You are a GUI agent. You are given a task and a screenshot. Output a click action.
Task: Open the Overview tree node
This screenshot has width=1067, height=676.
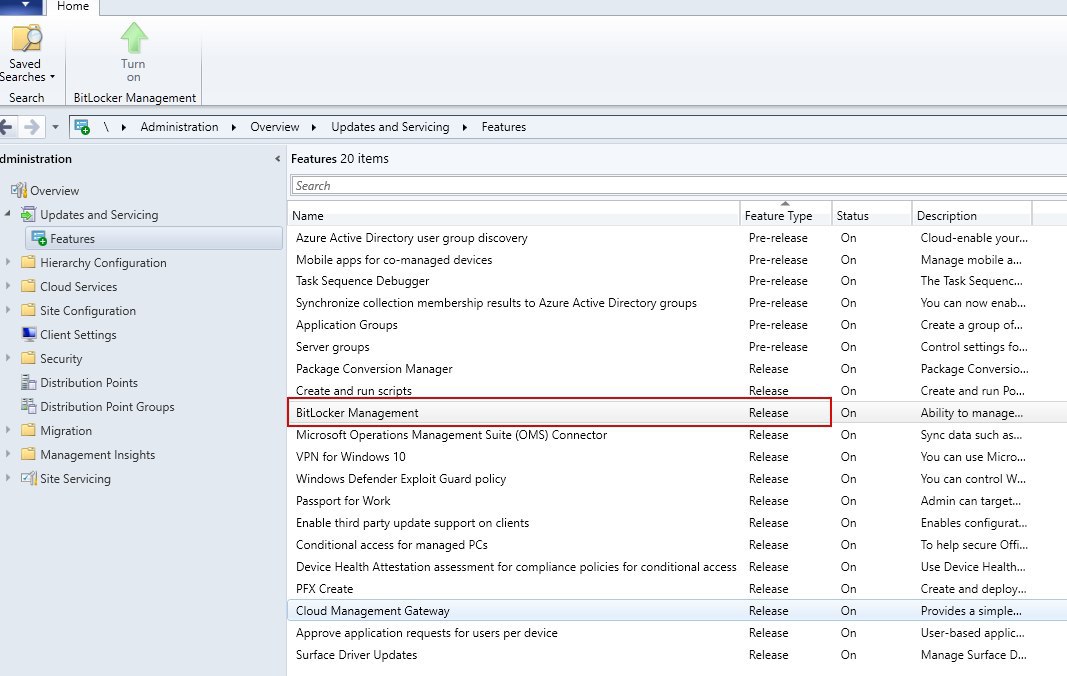[x=54, y=191]
